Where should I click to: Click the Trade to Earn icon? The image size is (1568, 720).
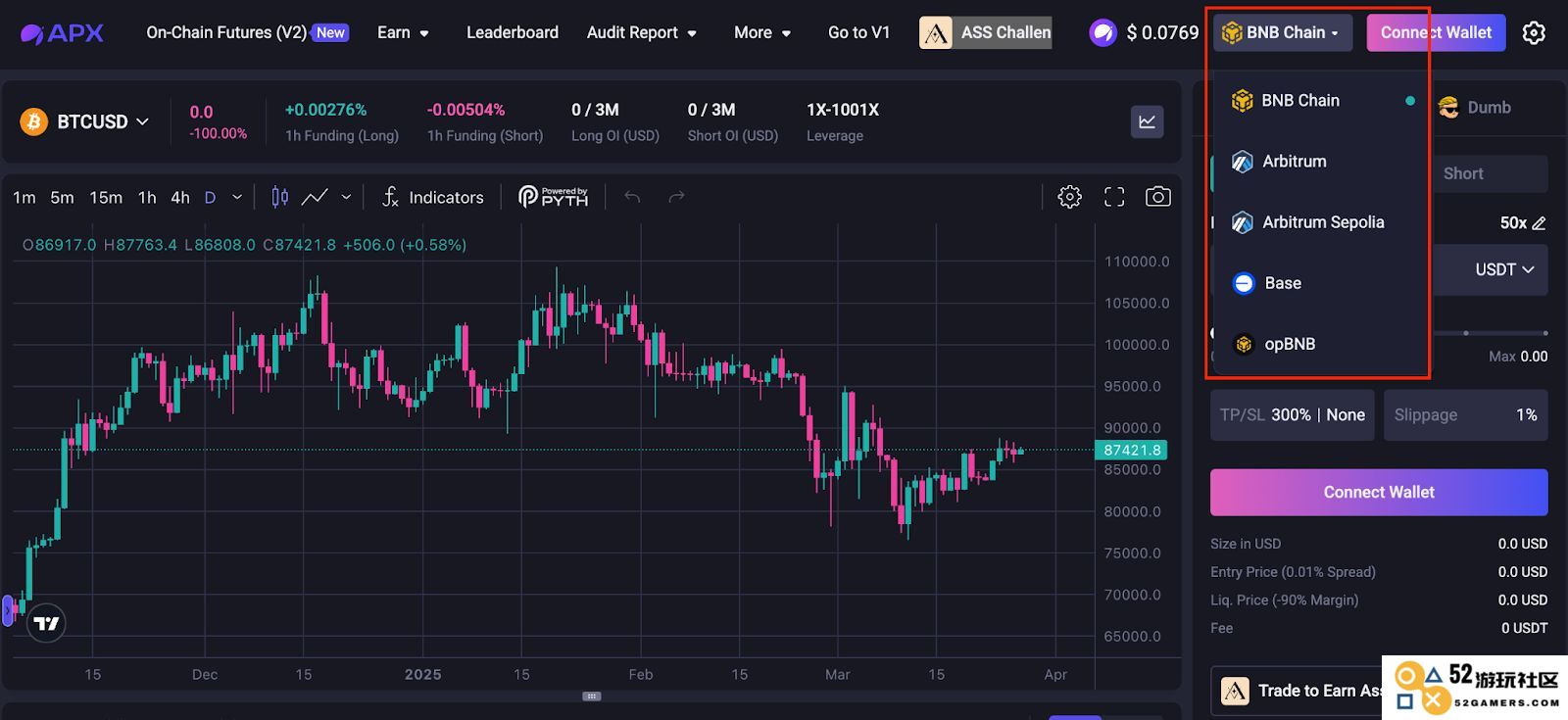(x=1235, y=691)
